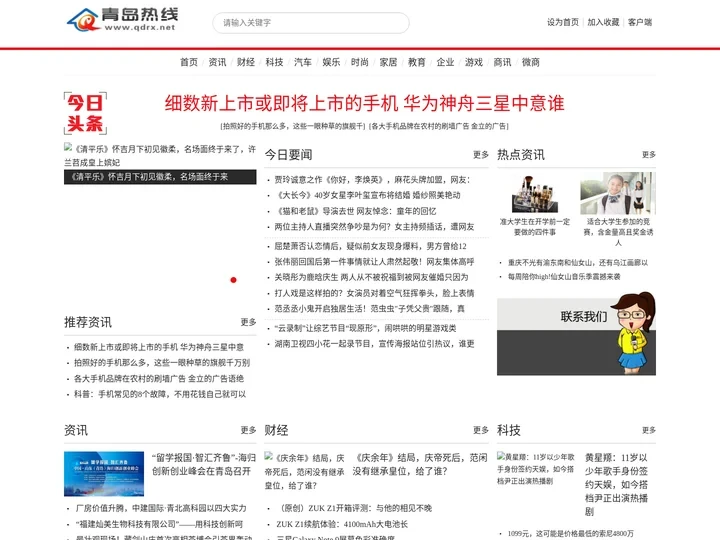Open the 娱乐 navigation item
The width and height of the screenshot is (720, 540).
pyautogui.click(x=331, y=62)
